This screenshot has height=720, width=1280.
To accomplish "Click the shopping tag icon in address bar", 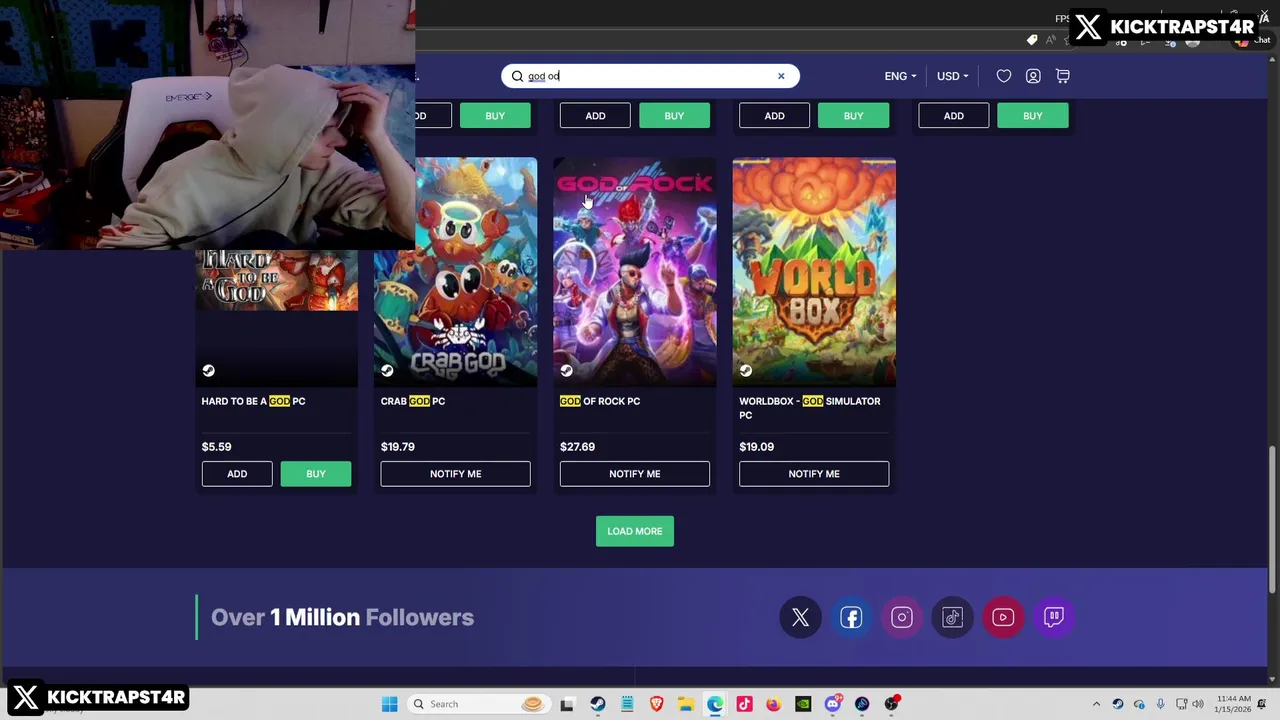I will click(1032, 40).
